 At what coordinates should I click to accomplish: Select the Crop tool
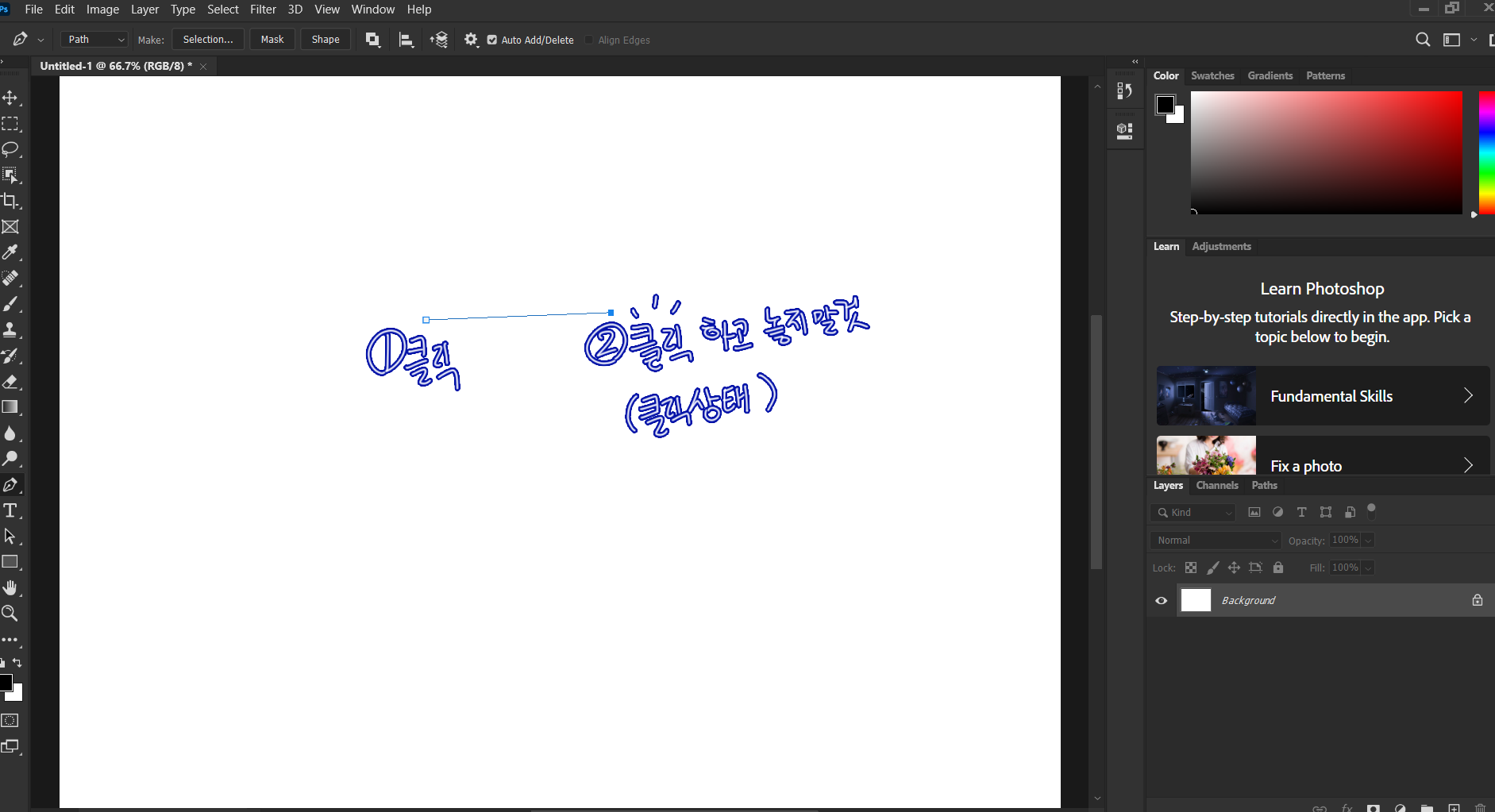10,201
